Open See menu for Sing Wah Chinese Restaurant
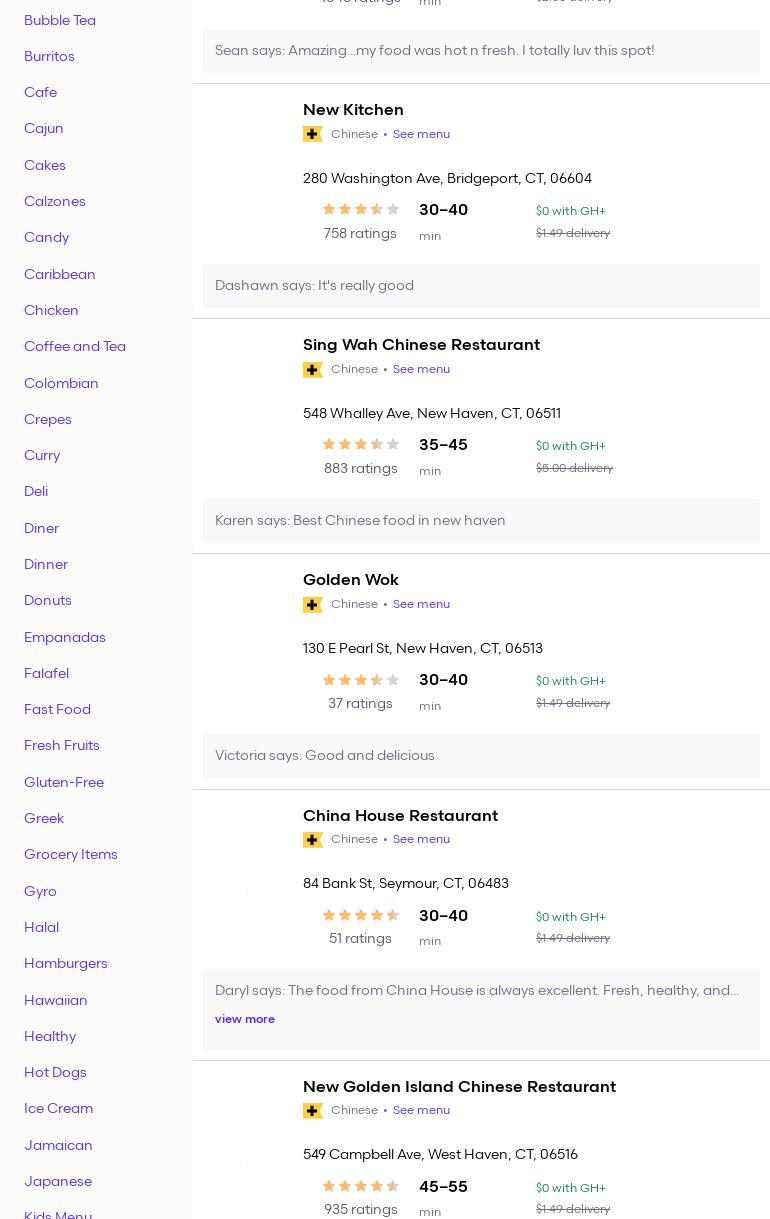770x1219 pixels. point(421,369)
